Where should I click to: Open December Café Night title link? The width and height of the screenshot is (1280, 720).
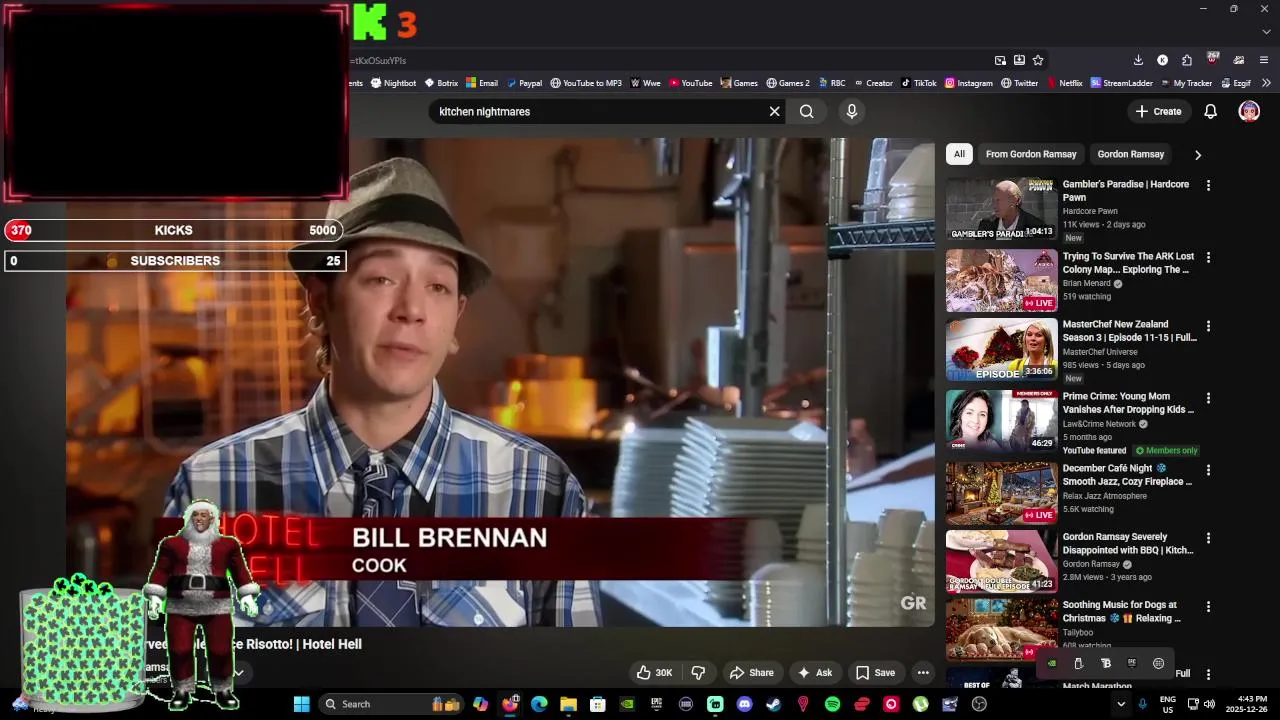(x=1127, y=475)
